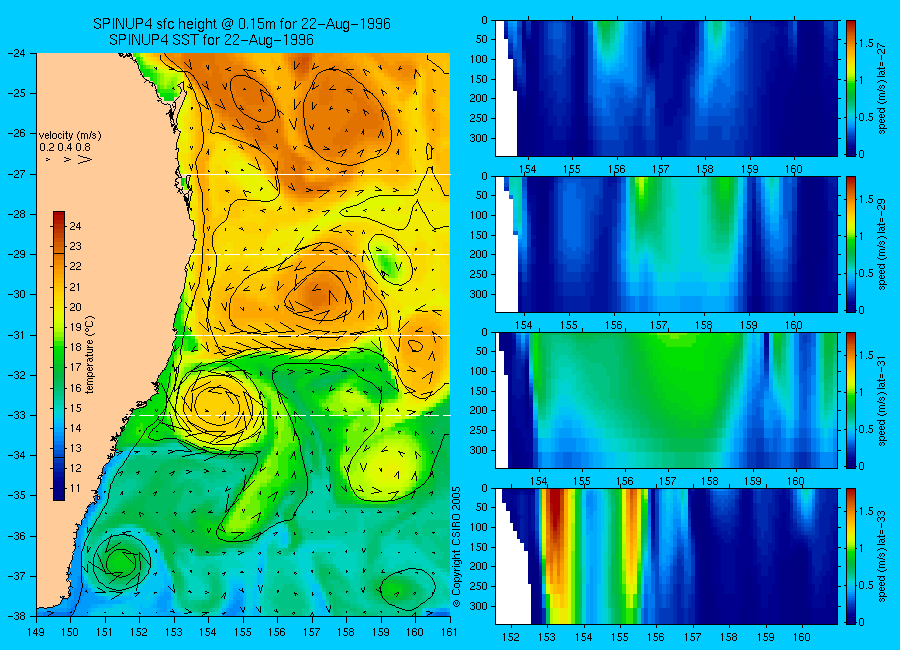Click the 149 longitude label under the map
Viewport: 900px width, 650px height.
pyautogui.click(x=36, y=632)
